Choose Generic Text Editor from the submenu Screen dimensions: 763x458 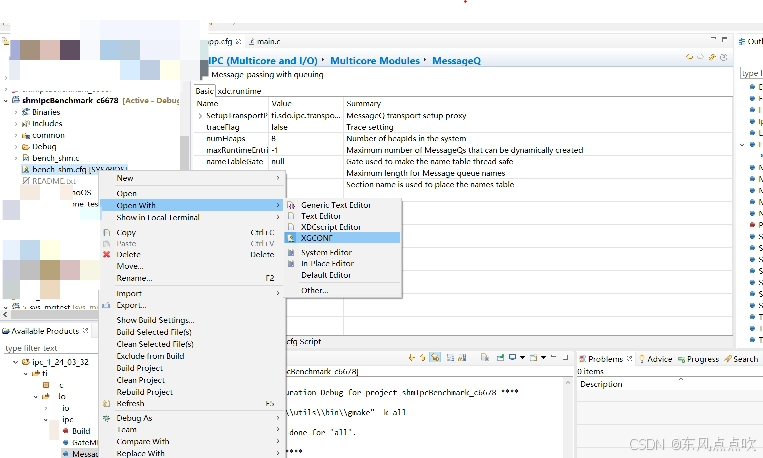(x=336, y=205)
